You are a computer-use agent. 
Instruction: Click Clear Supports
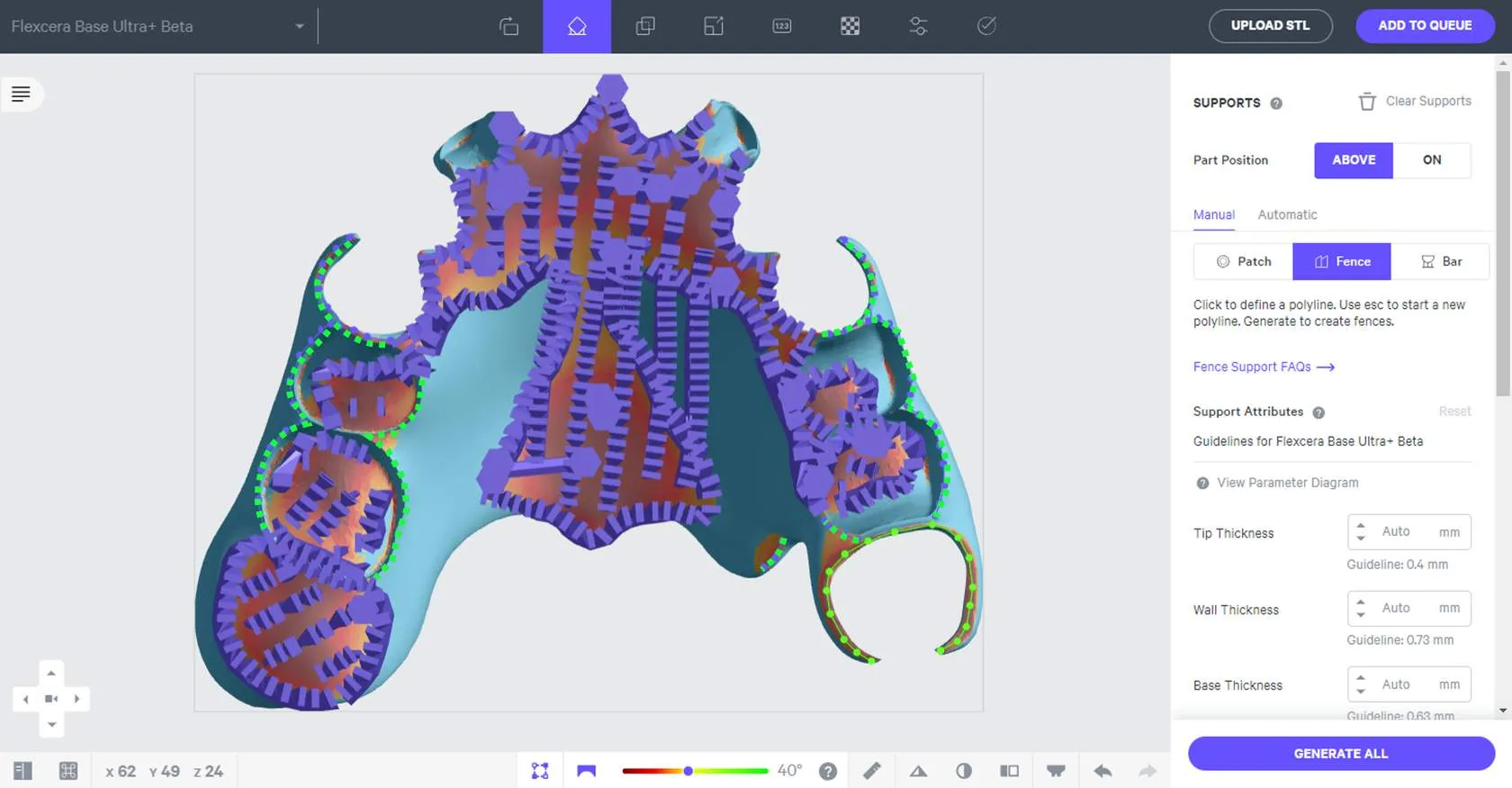pos(1415,101)
